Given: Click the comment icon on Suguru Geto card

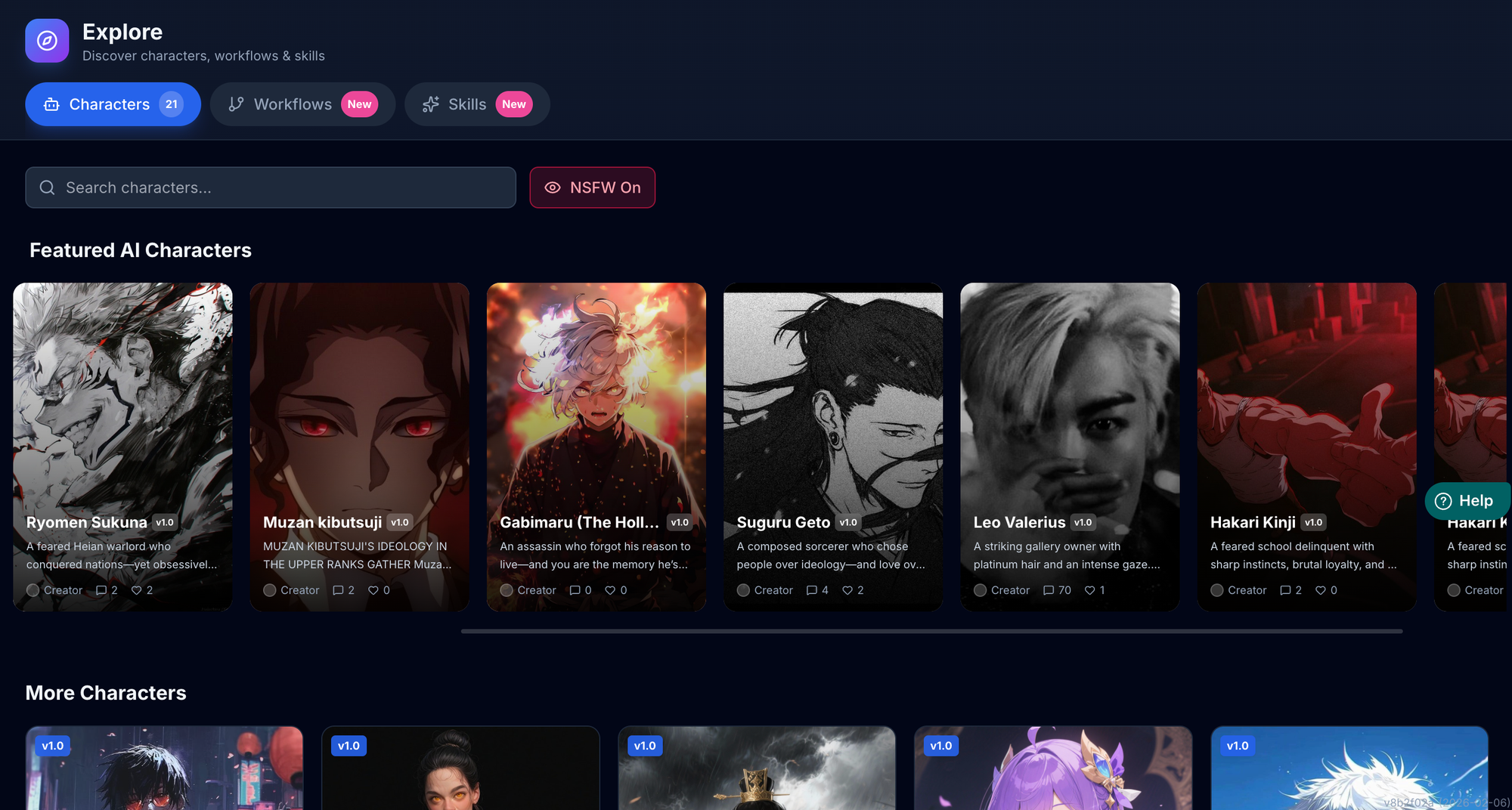Looking at the screenshot, I should 812,590.
